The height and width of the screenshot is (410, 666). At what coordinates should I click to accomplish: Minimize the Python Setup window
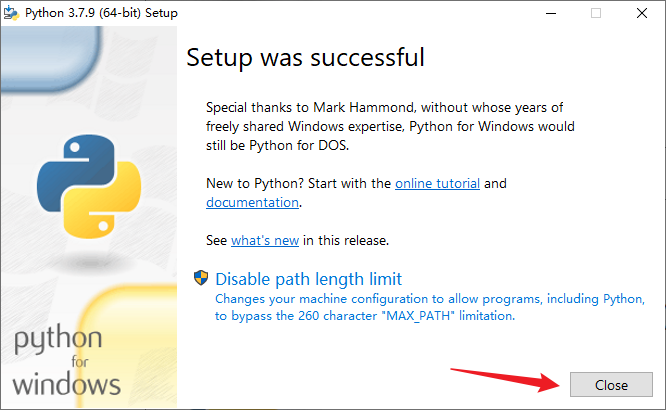pyautogui.click(x=551, y=13)
